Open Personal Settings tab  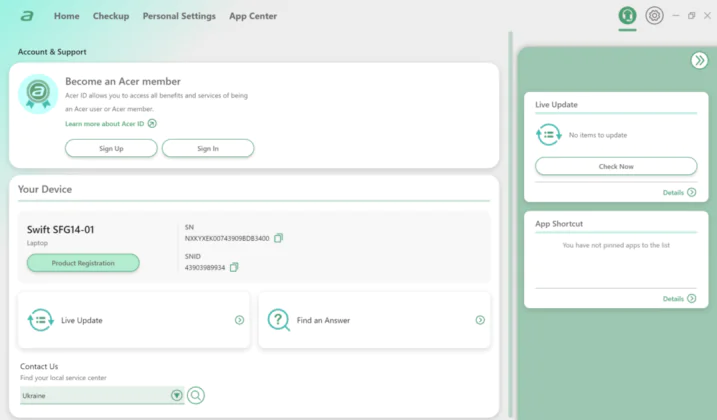coord(179,16)
